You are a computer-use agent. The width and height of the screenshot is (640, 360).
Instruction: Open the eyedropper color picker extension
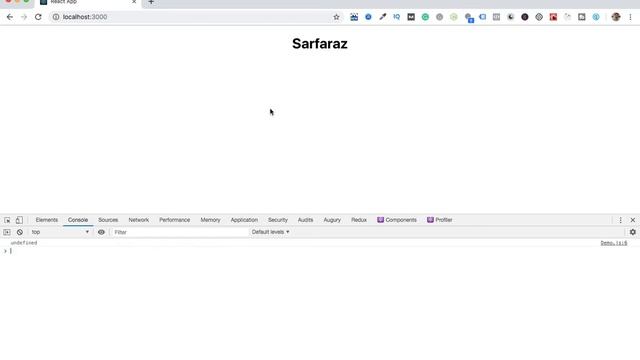tap(382, 17)
